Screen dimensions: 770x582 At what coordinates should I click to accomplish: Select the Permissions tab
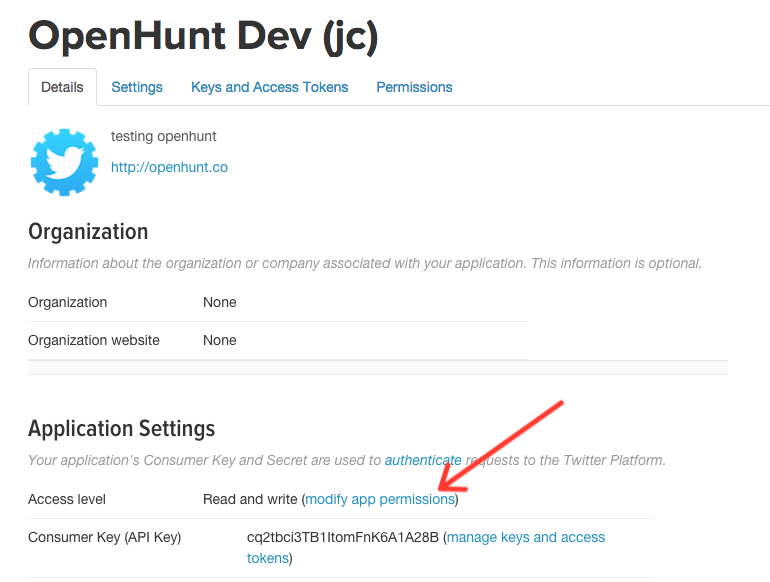[x=414, y=87]
